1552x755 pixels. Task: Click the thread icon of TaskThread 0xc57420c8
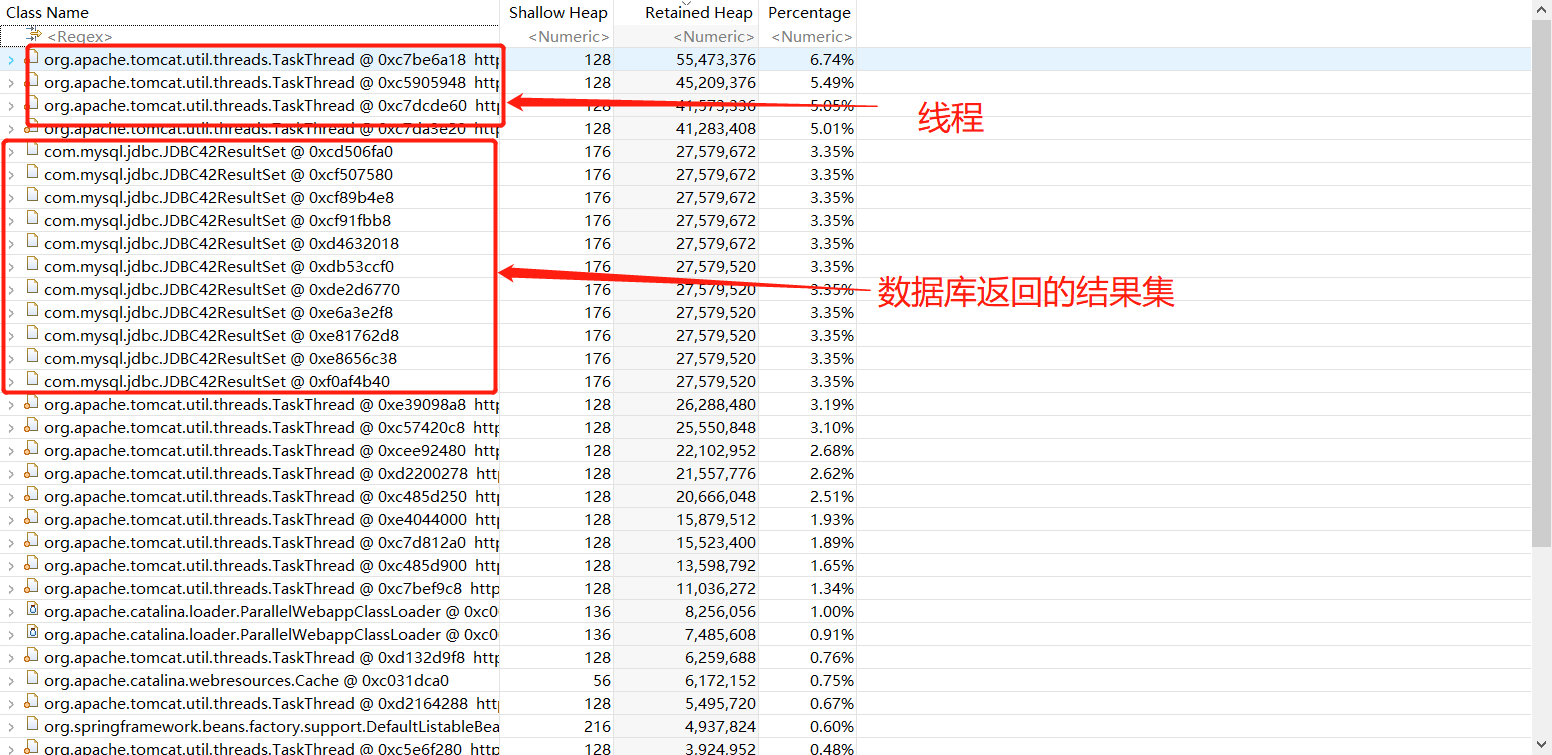click(32, 427)
